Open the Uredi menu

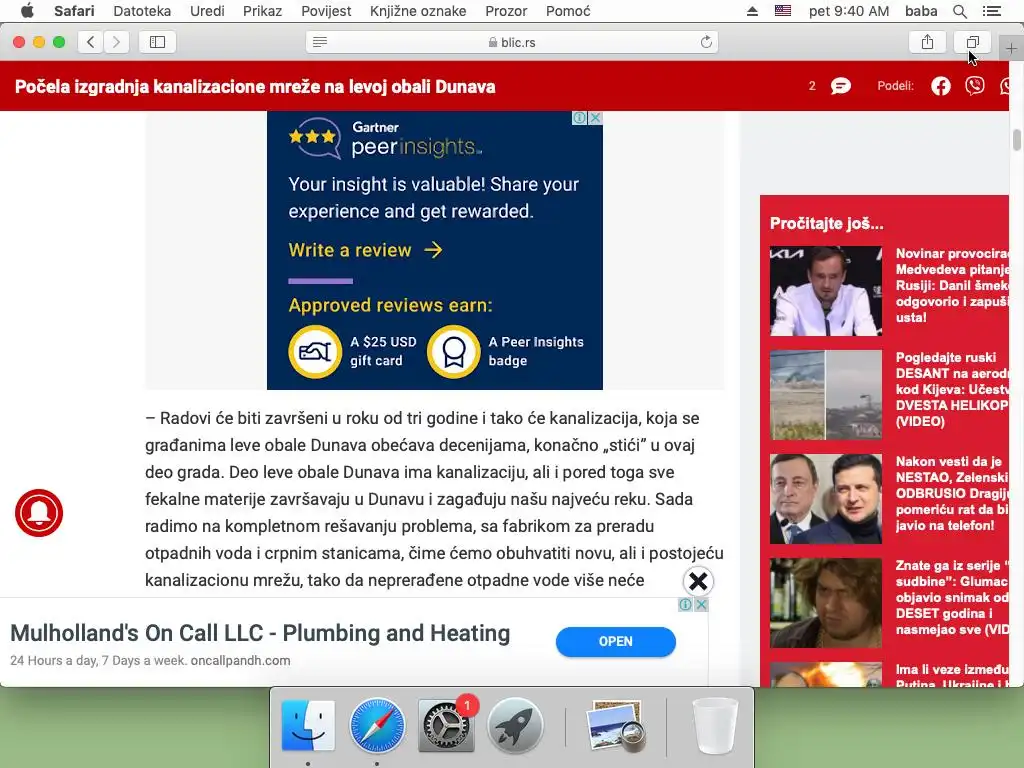(207, 11)
